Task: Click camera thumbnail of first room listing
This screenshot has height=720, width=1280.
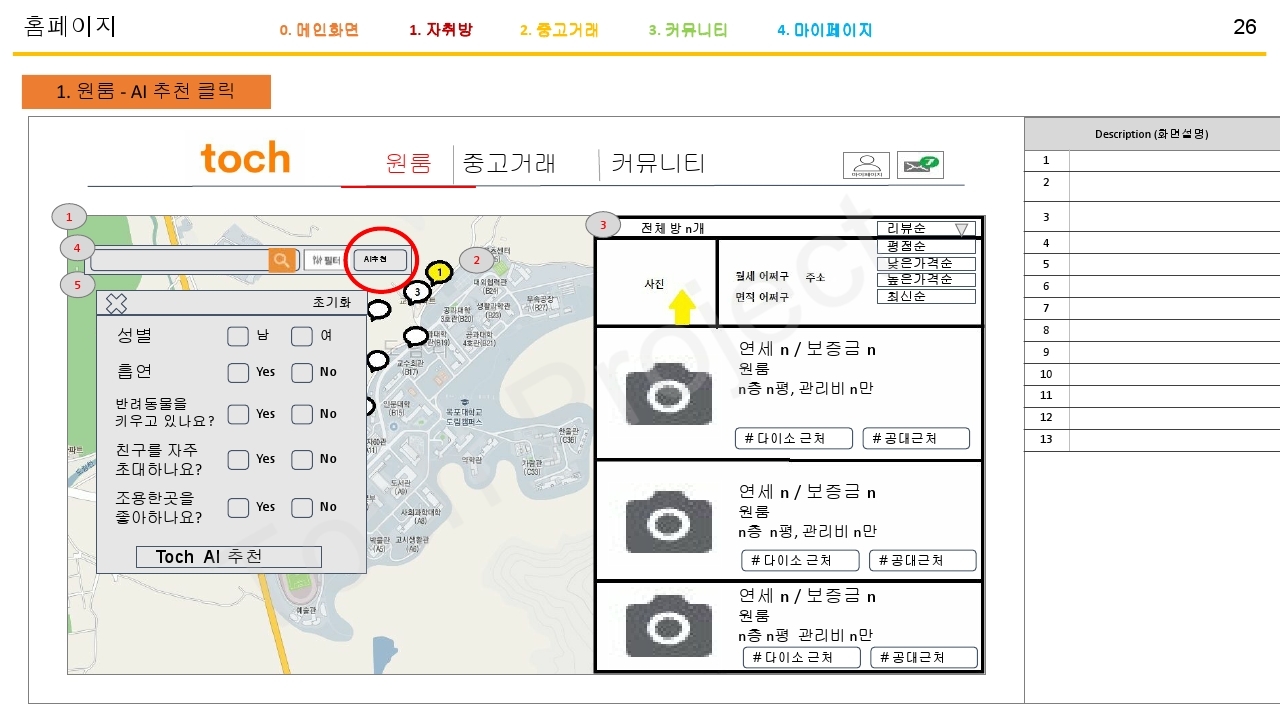Action: (x=669, y=391)
